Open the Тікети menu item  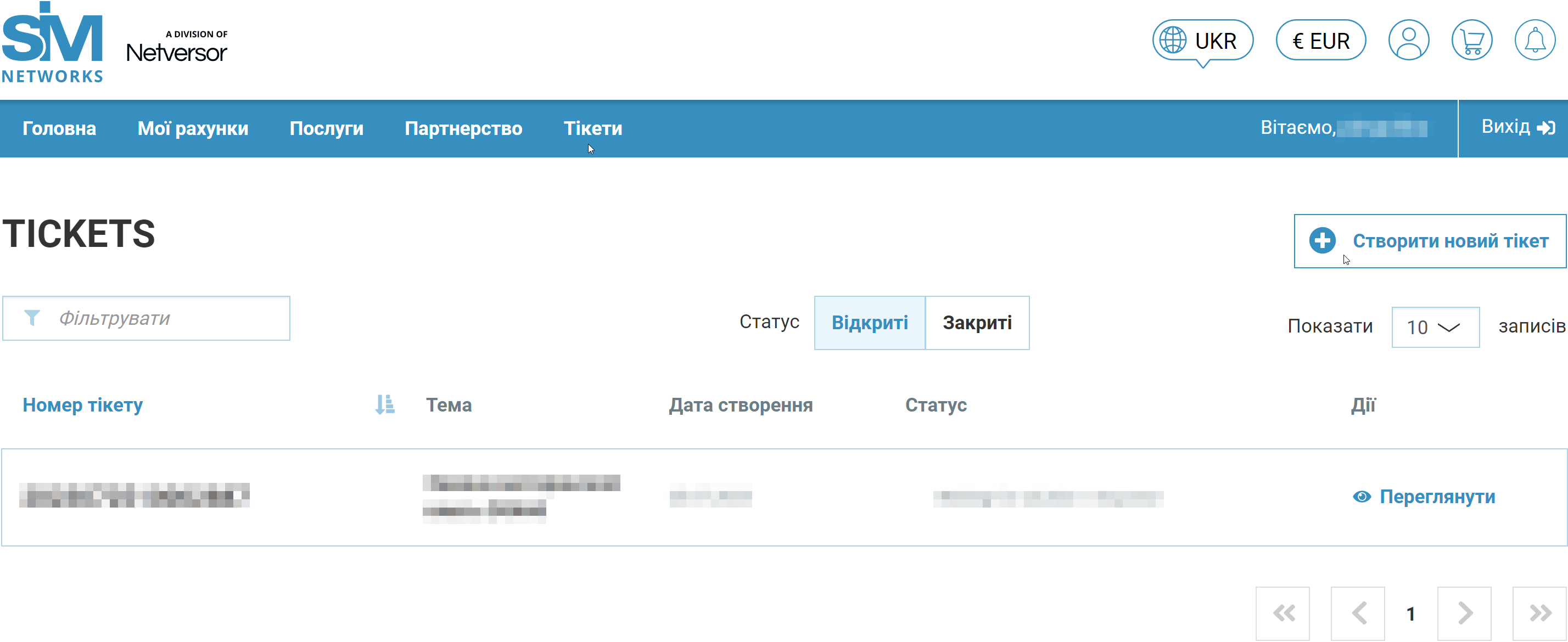pos(593,128)
